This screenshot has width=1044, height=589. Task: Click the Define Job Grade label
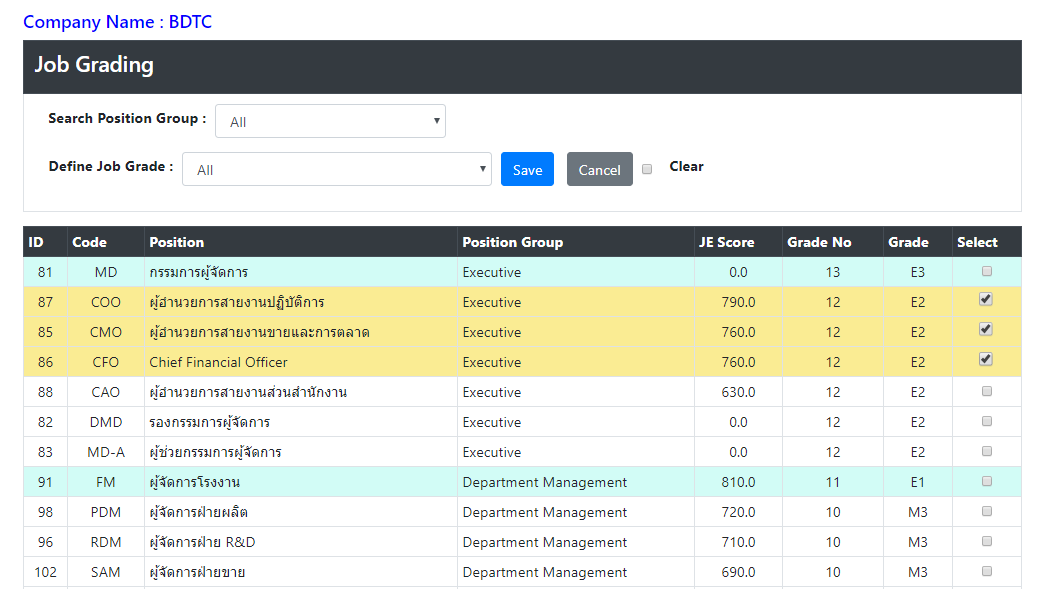click(x=111, y=166)
